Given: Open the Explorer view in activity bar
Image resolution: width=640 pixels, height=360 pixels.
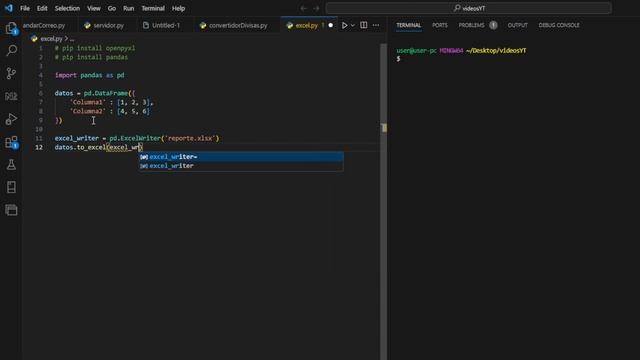Looking at the screenshot, I should (11, 28).
